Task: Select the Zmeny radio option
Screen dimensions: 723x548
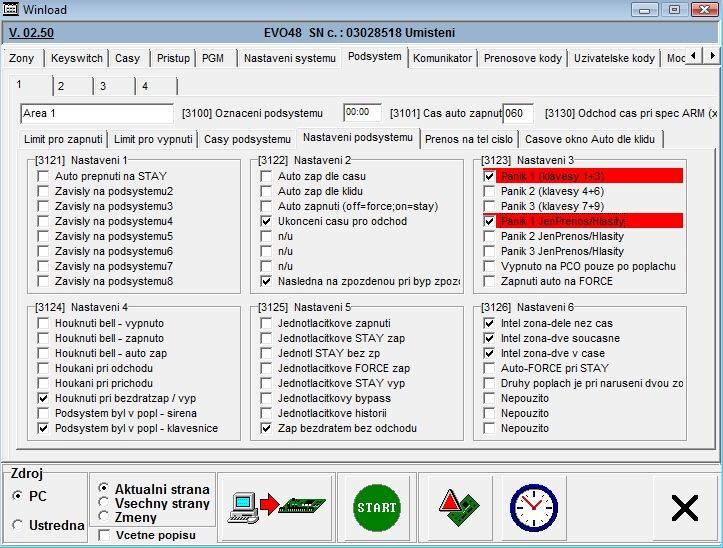Action: 104,516
